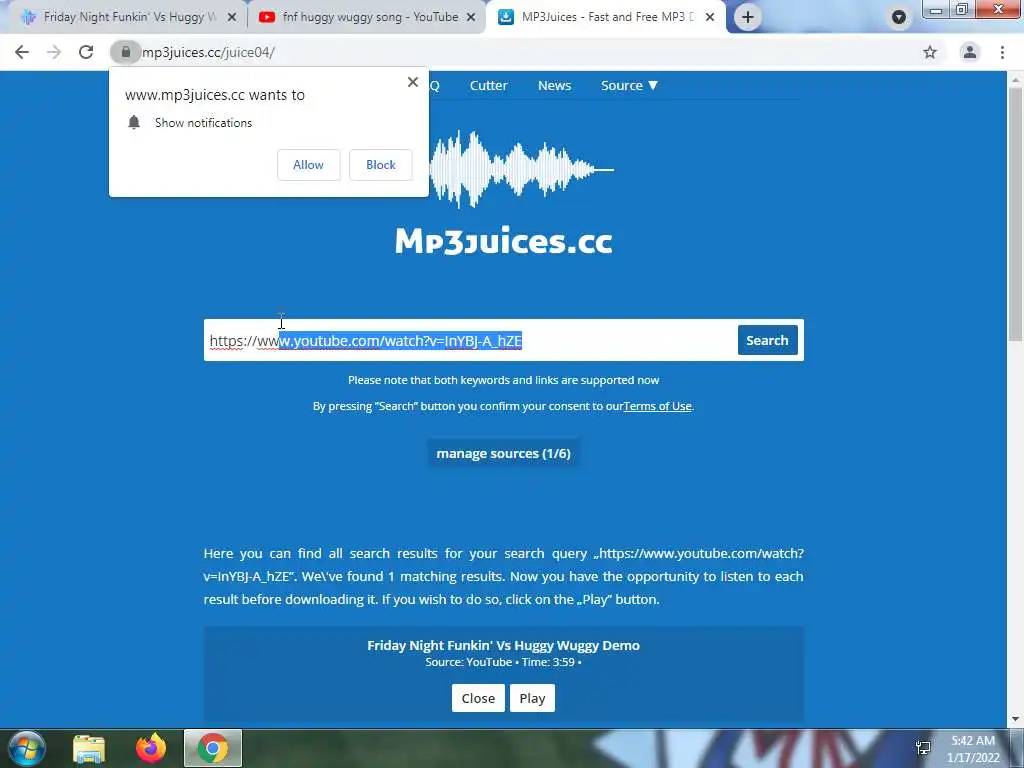Allow notifications from mp3juices.cc
Image resolution: width=1024 pixels, height=768 pixels.
[x=308, y=165]
